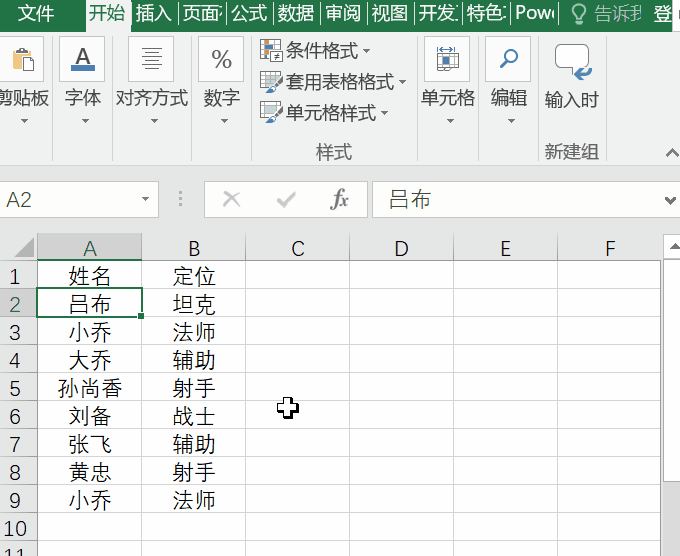
Task: Select column B header
Action: click(193, 249)
